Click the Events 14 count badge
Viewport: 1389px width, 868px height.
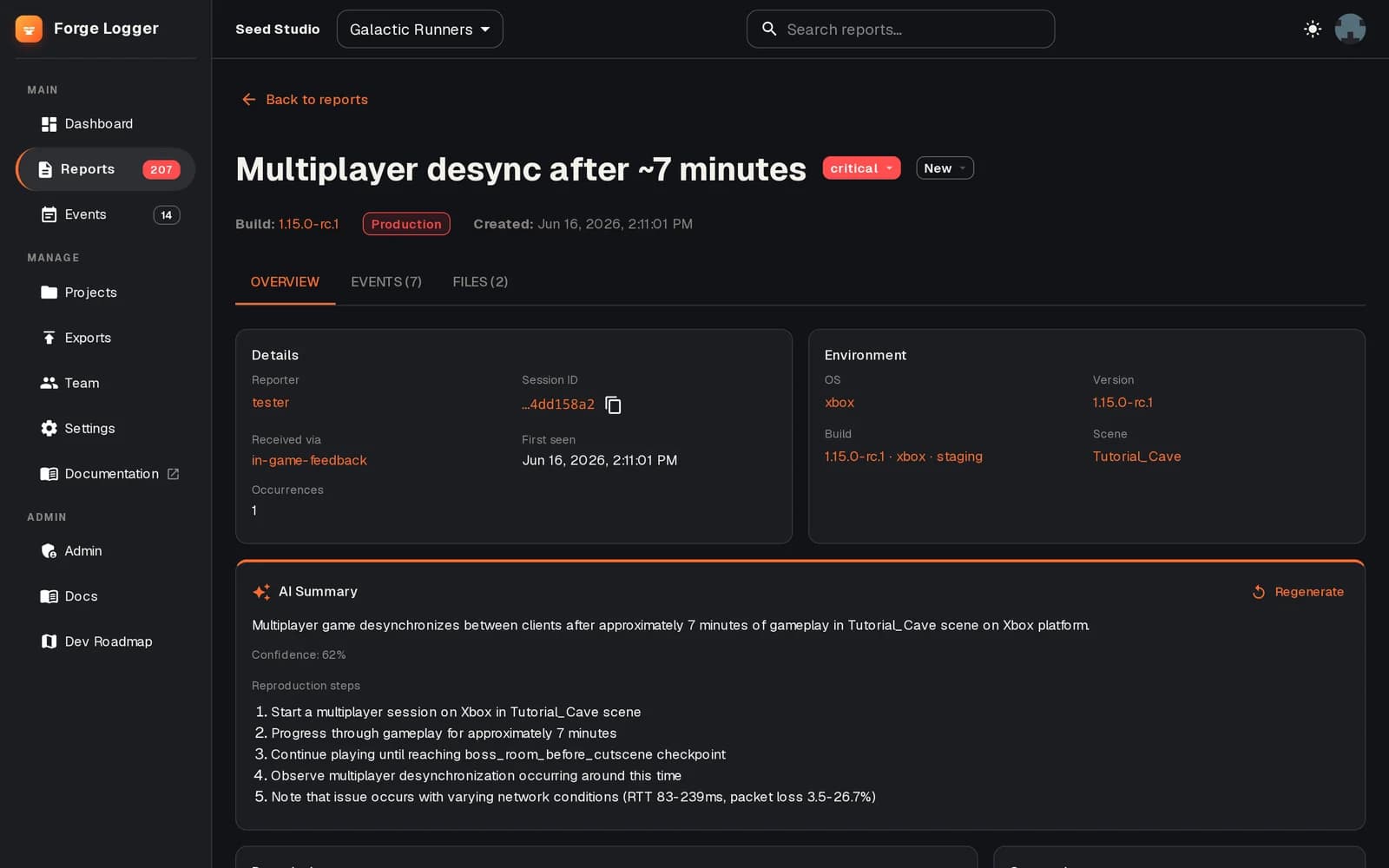(167, 215)
